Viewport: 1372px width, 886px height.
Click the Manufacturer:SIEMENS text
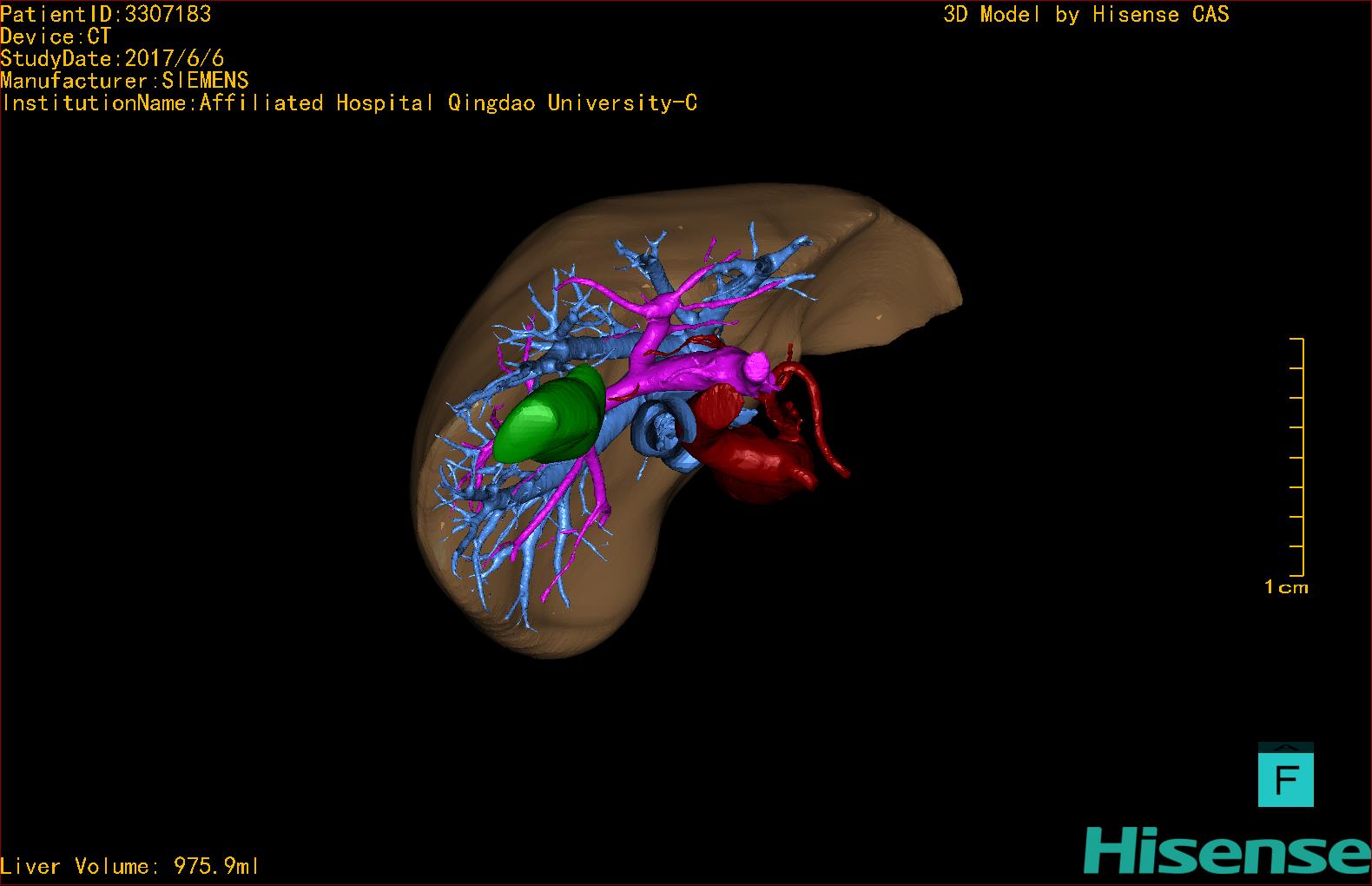click(x=124, y=81)
